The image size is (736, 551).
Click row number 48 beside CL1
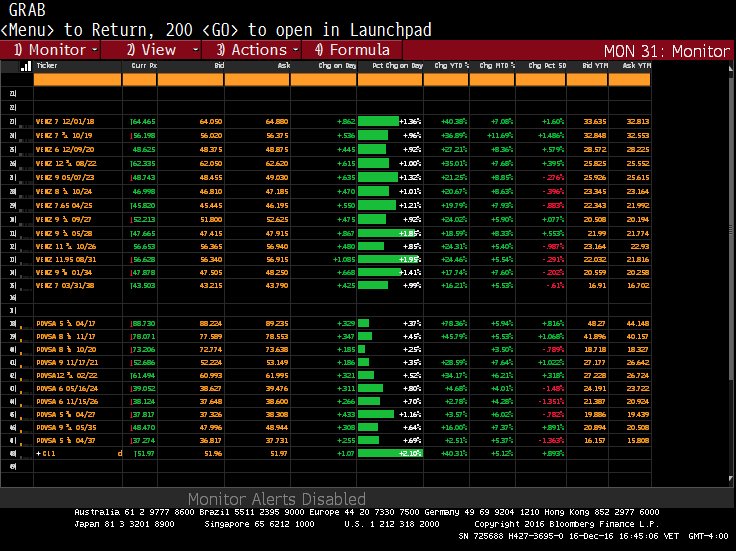[13, 453]
